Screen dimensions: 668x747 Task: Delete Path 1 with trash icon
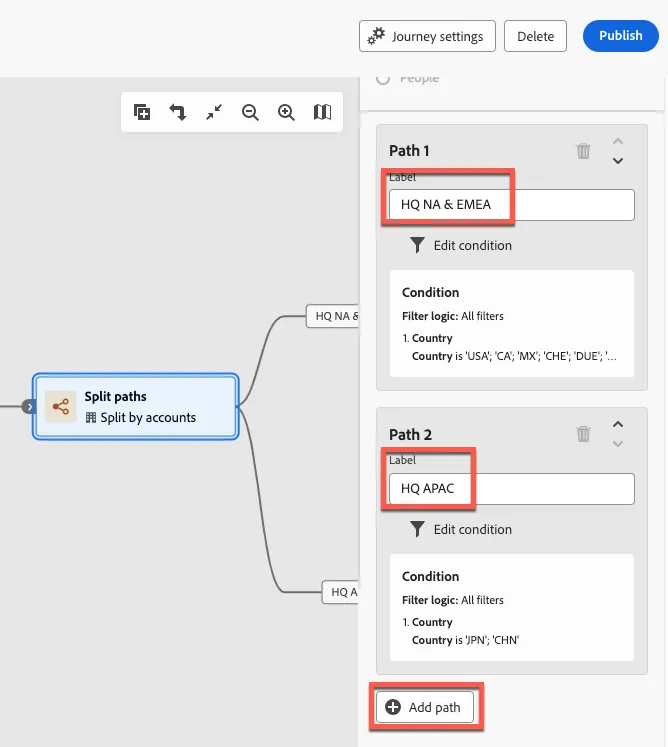coord(584,151)
